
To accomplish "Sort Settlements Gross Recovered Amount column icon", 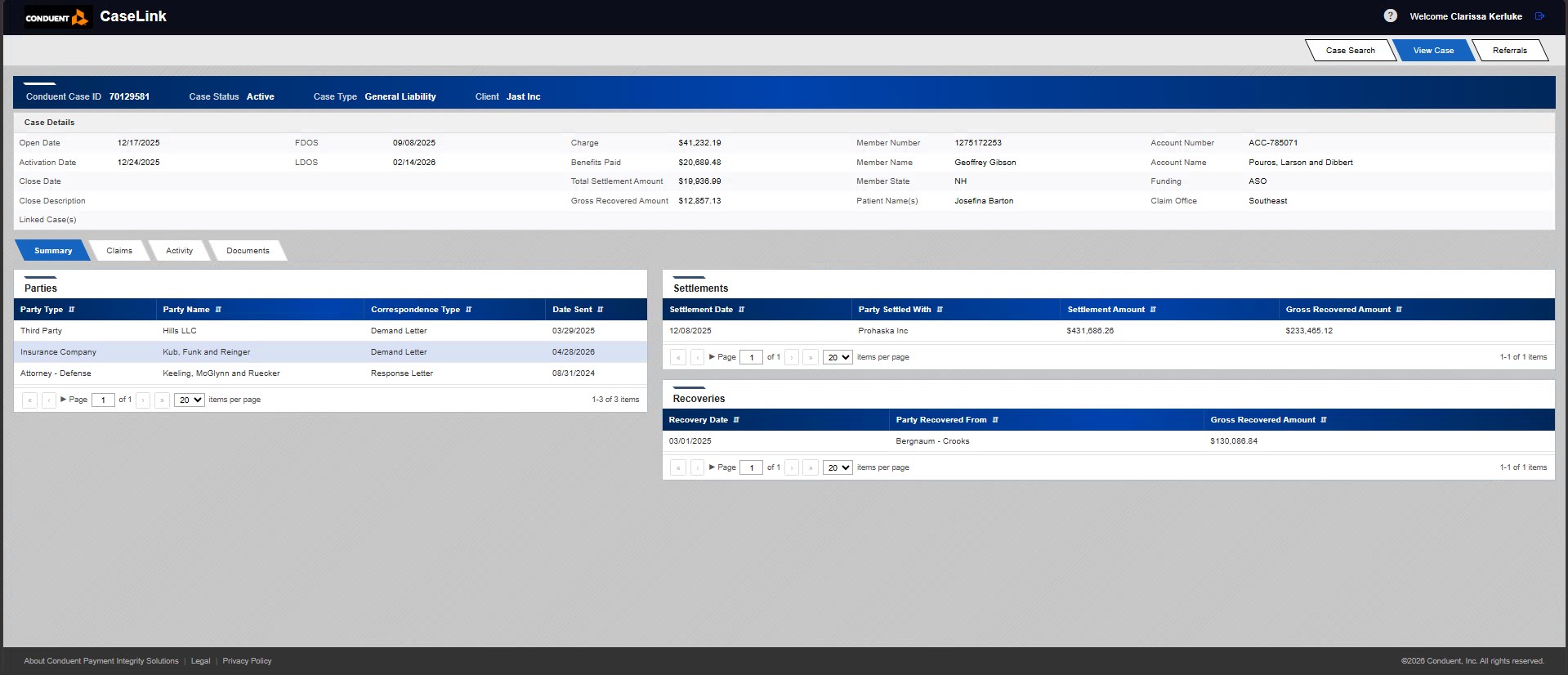I will pos(1399,310).
